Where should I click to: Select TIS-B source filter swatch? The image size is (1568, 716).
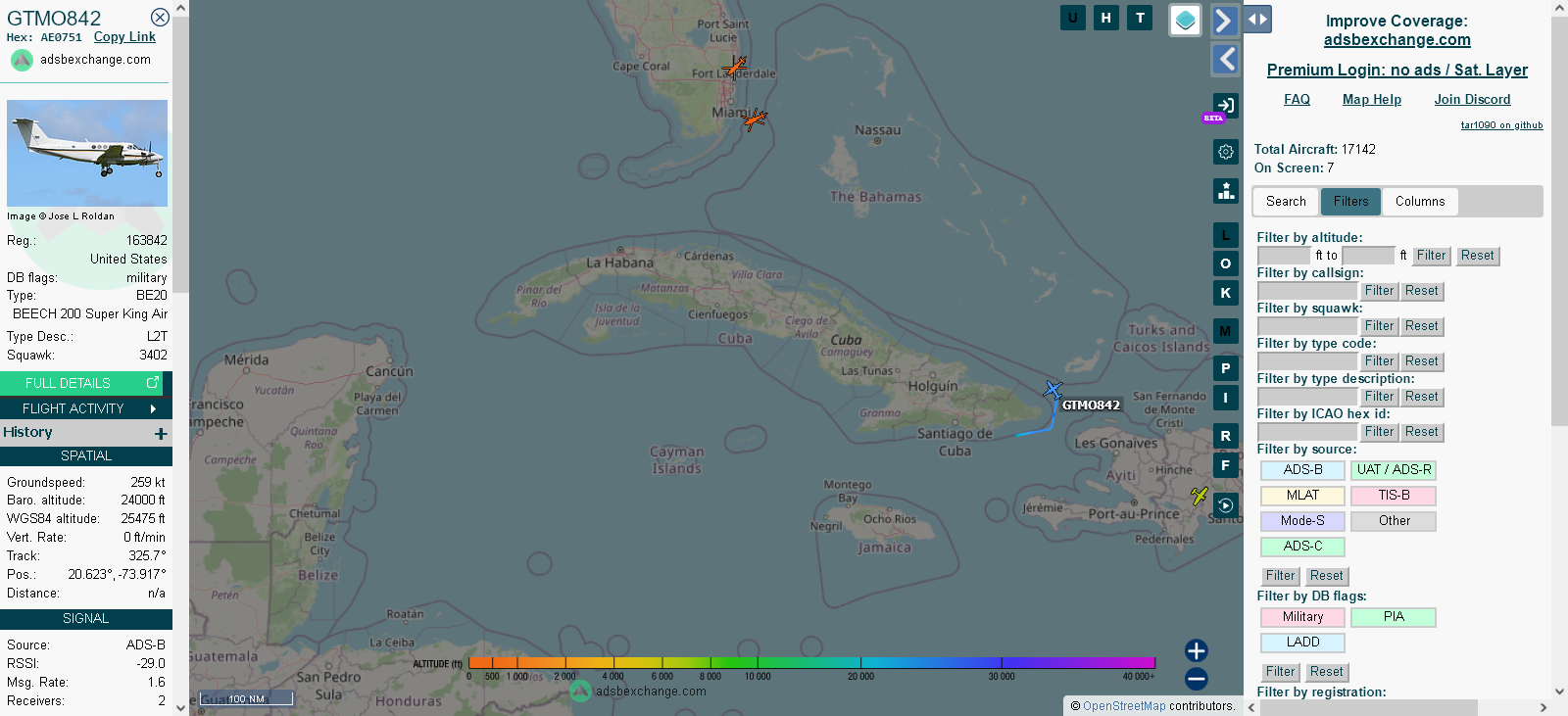tap(1394, 496)
